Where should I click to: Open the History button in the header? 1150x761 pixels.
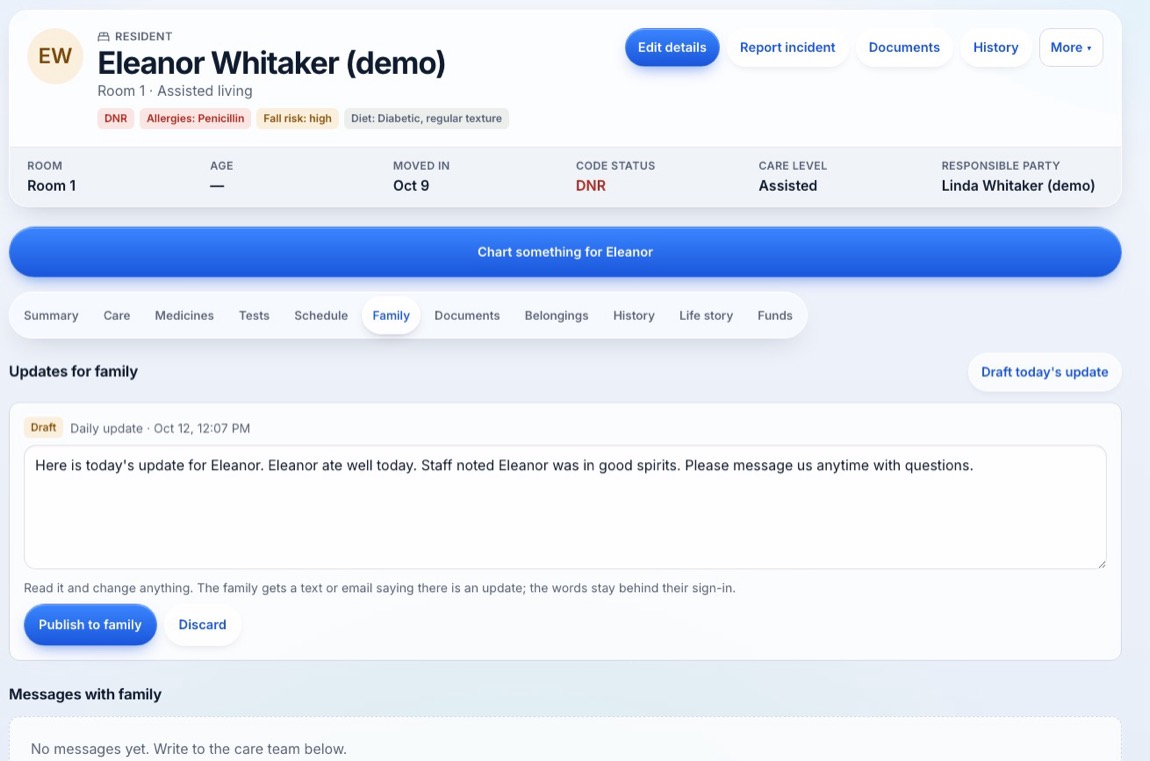click(995, 48)
